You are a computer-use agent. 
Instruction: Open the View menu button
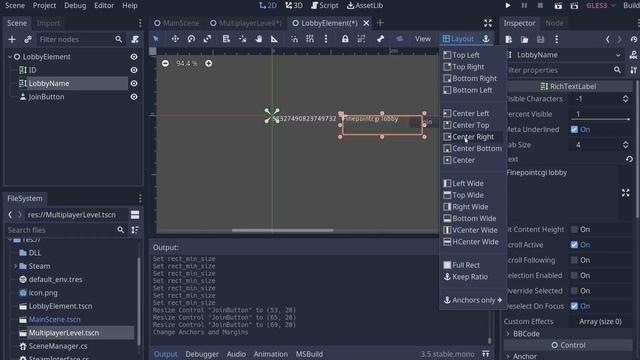point(422,39)
